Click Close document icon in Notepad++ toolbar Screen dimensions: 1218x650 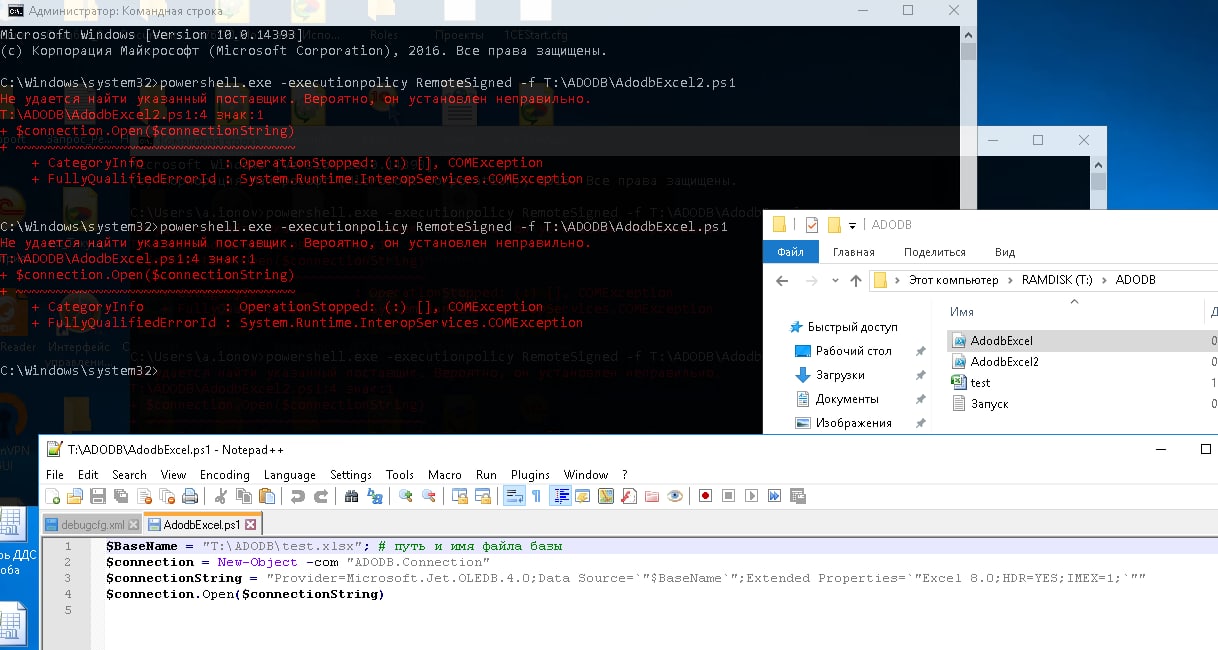144,496
